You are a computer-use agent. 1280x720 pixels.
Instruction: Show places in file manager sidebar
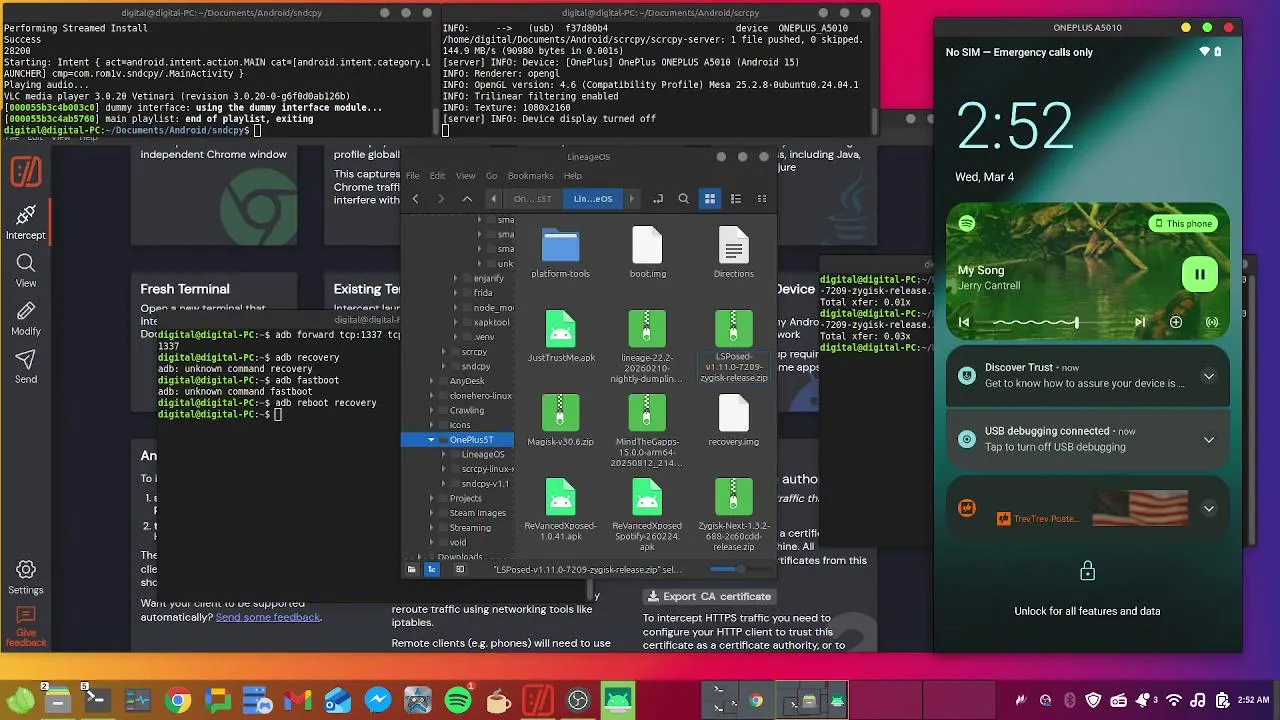(411, 569)
